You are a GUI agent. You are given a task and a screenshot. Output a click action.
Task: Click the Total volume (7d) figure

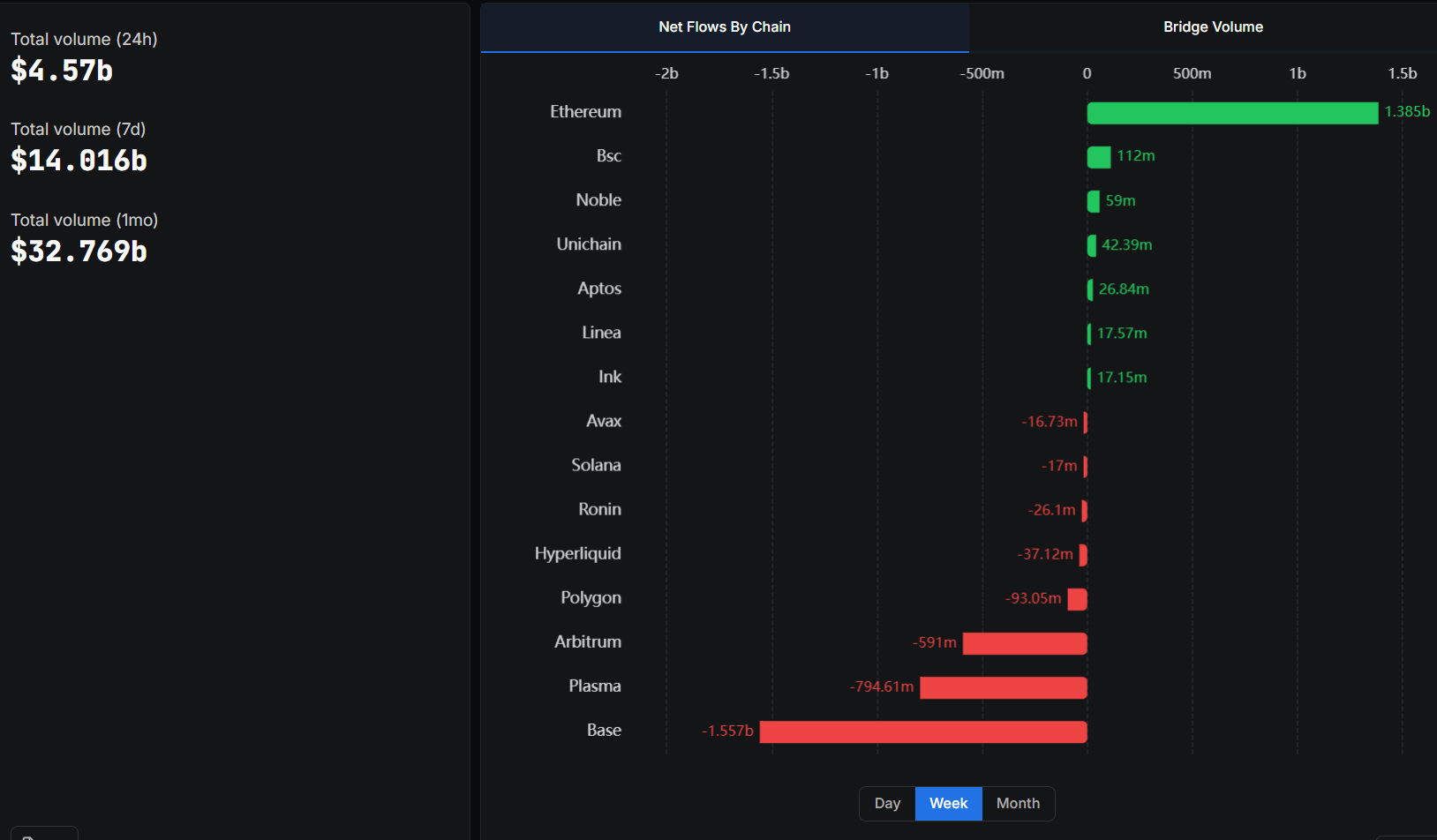pos(79,161)
